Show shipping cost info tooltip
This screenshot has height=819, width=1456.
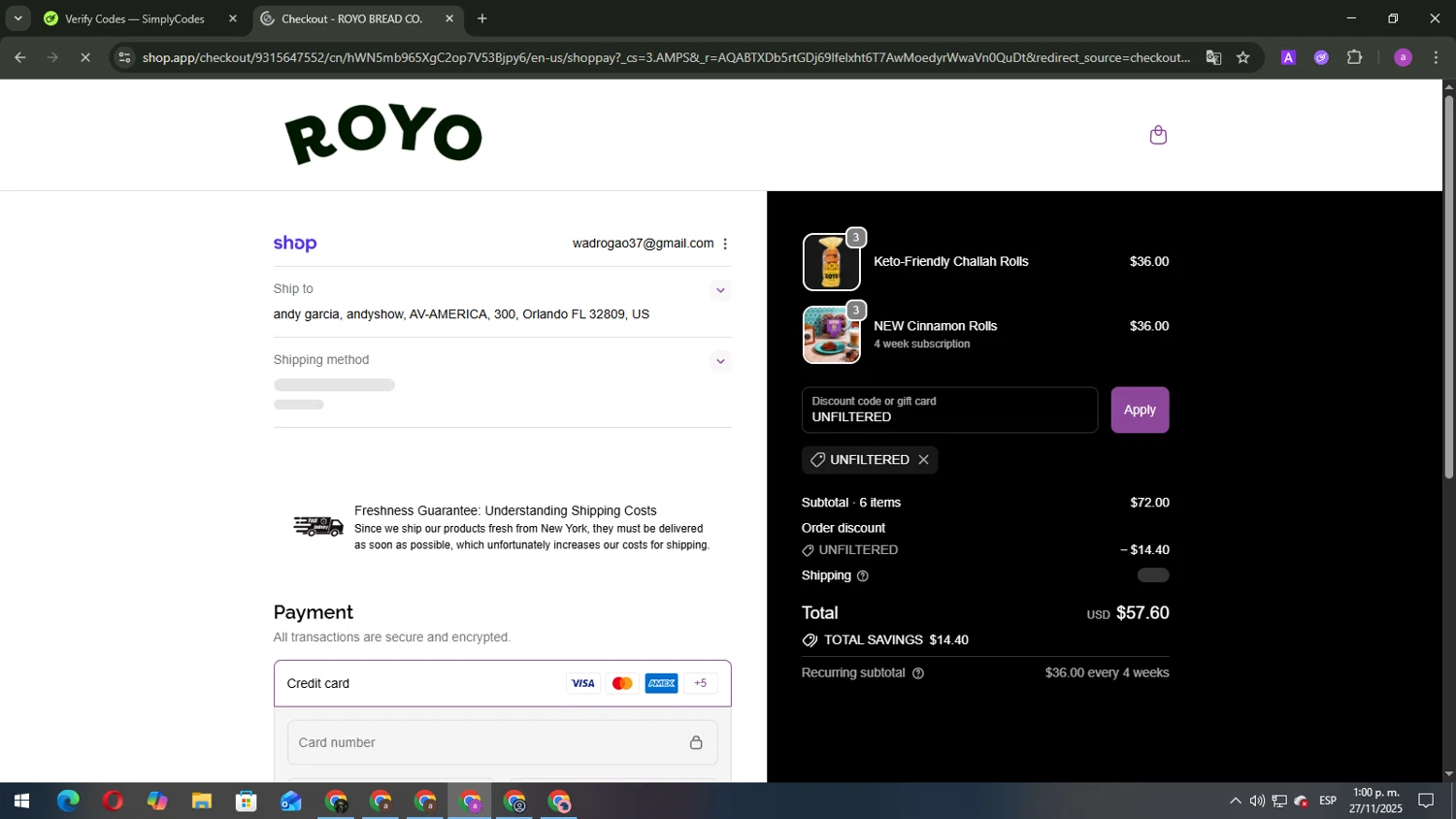pos(863,576)
